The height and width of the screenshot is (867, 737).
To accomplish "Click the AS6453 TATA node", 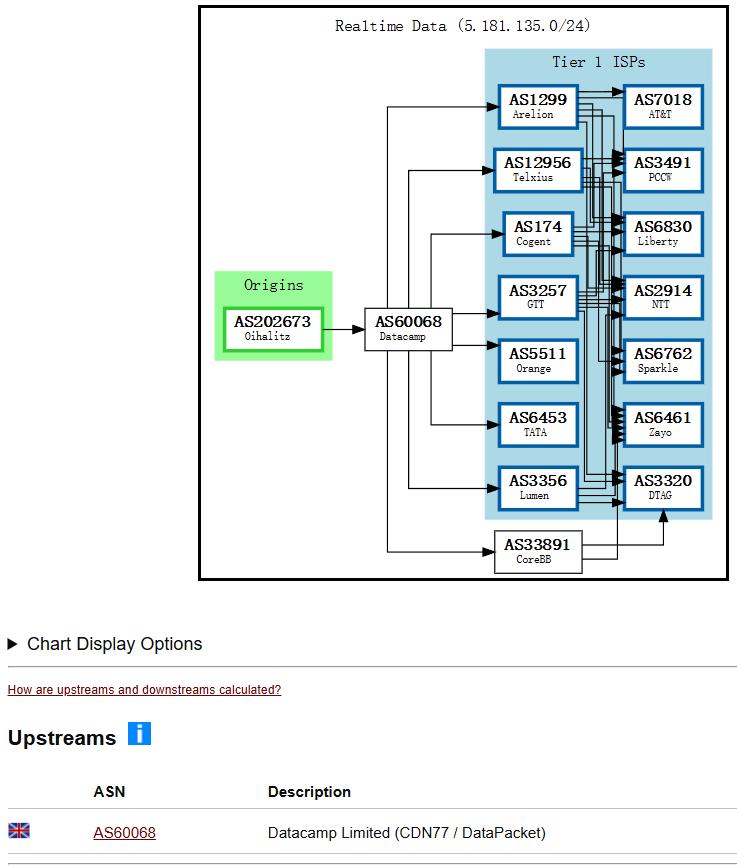I will tap(538, 425).
